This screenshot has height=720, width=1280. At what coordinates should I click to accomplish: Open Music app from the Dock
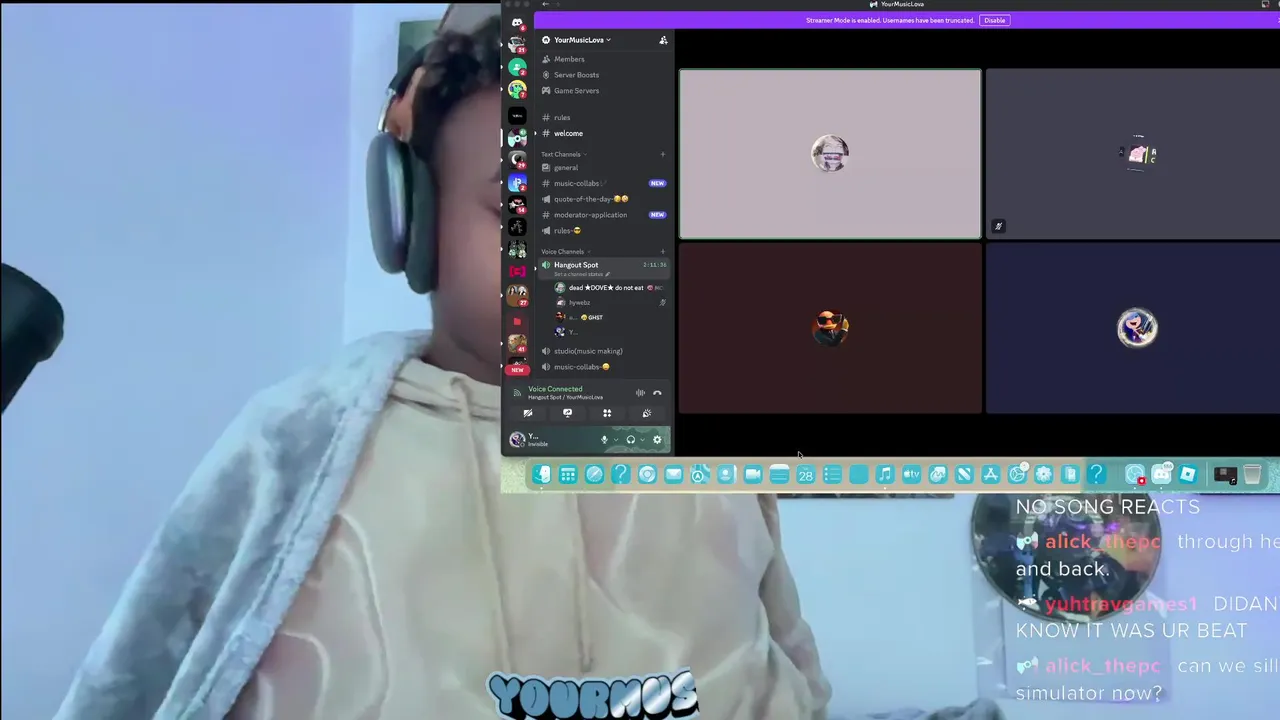pos(885,475)
